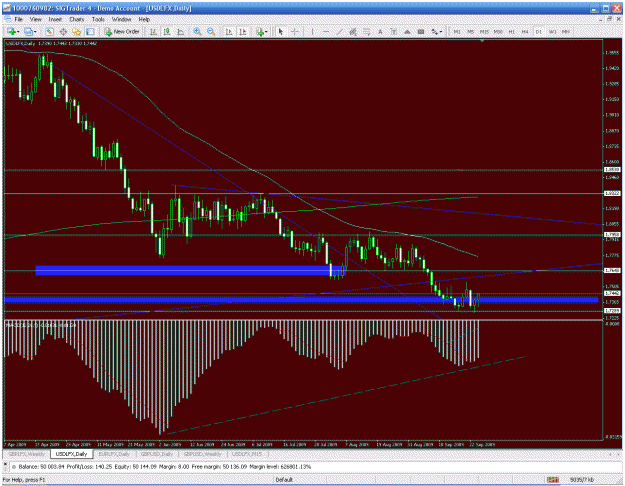This screenshot has width=625, height=486.
Task: Open the Charts menu
Action: click(77, 19)
